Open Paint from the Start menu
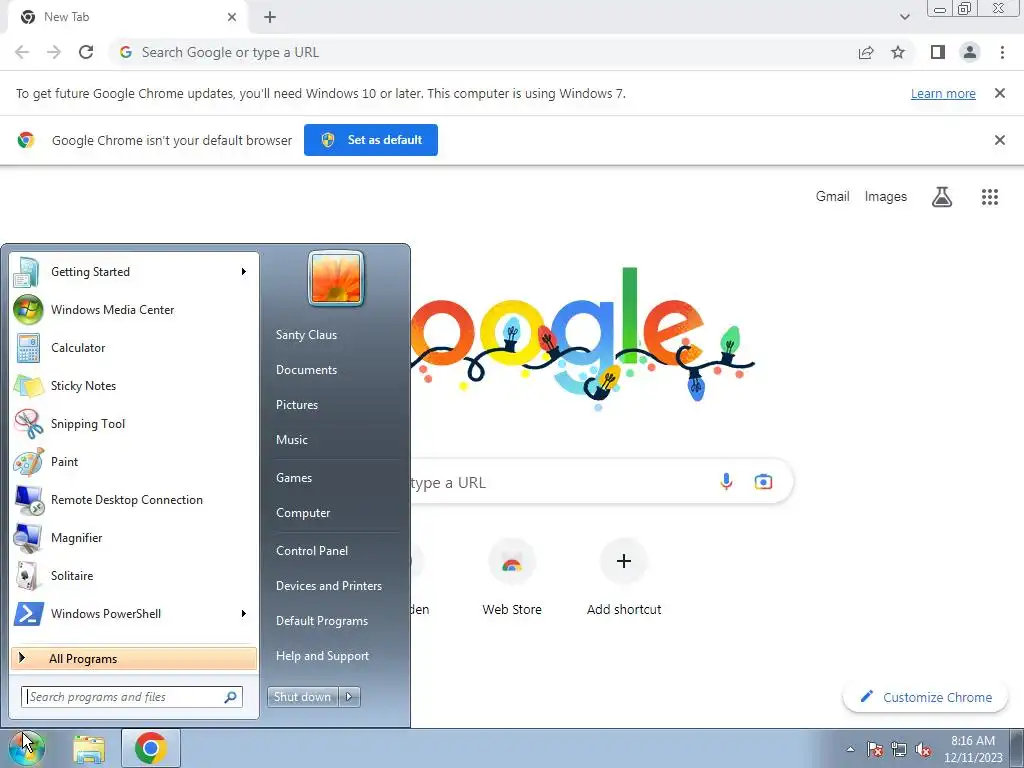Image resolution: width=1024 pixels, height=768 pixels. point(134,461)
